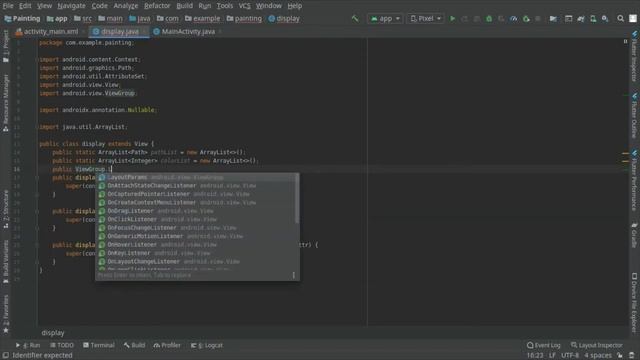Open the Structure sidebar tool window

pos(6,209)
